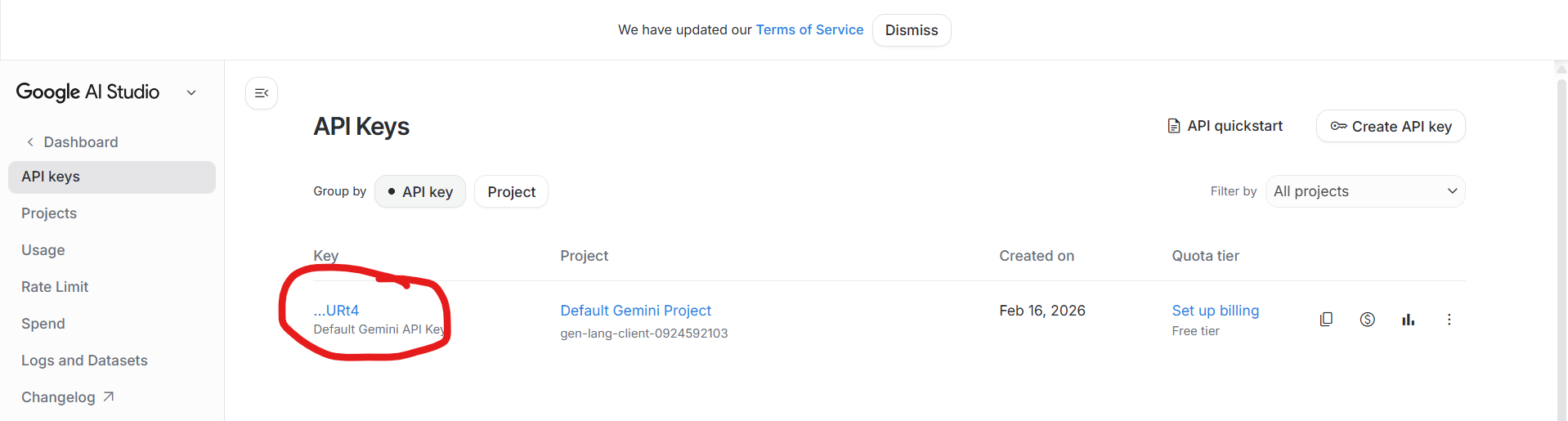Click Set up billing link
The height and width of the screenshot is (421, 1568).
1215,311
